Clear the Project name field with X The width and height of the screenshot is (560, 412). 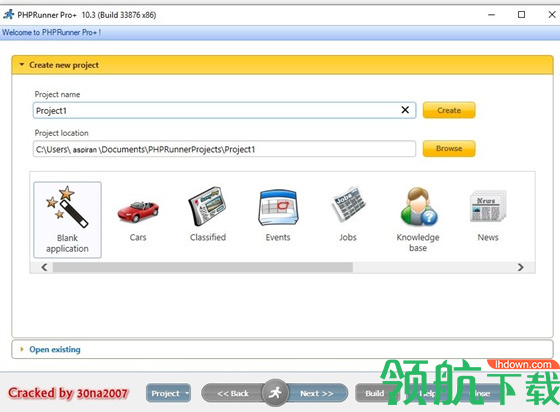tap(405, 110)
